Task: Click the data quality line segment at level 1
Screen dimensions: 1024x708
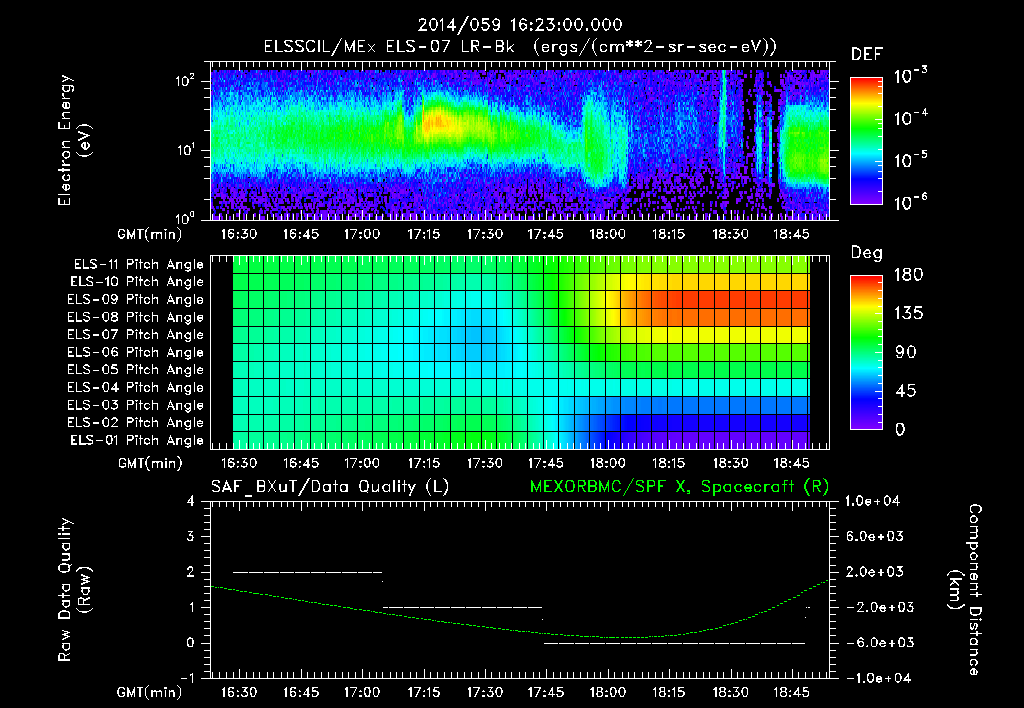Action: coord(462,607)
